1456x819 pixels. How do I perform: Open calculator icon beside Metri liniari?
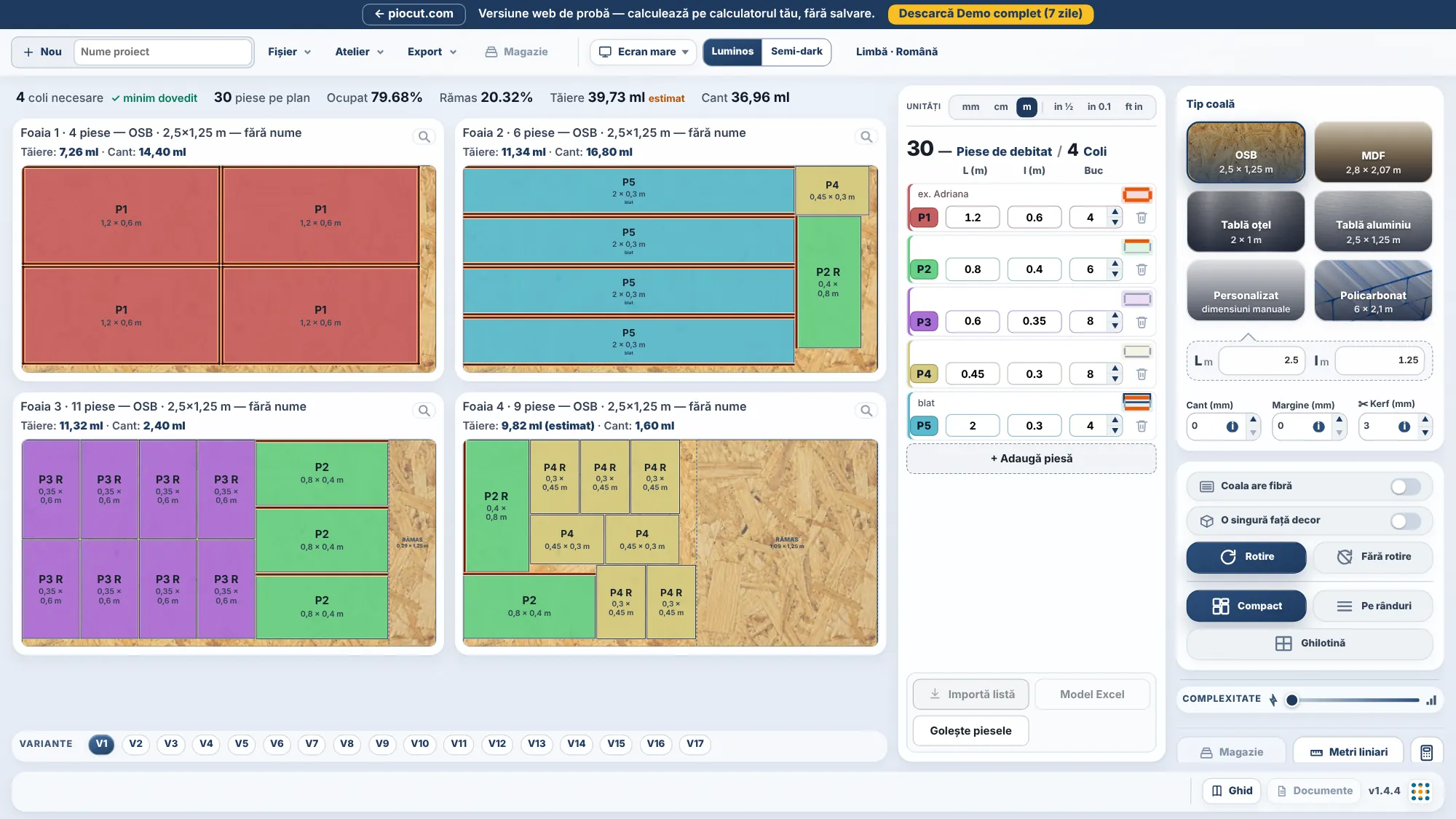1426,752
